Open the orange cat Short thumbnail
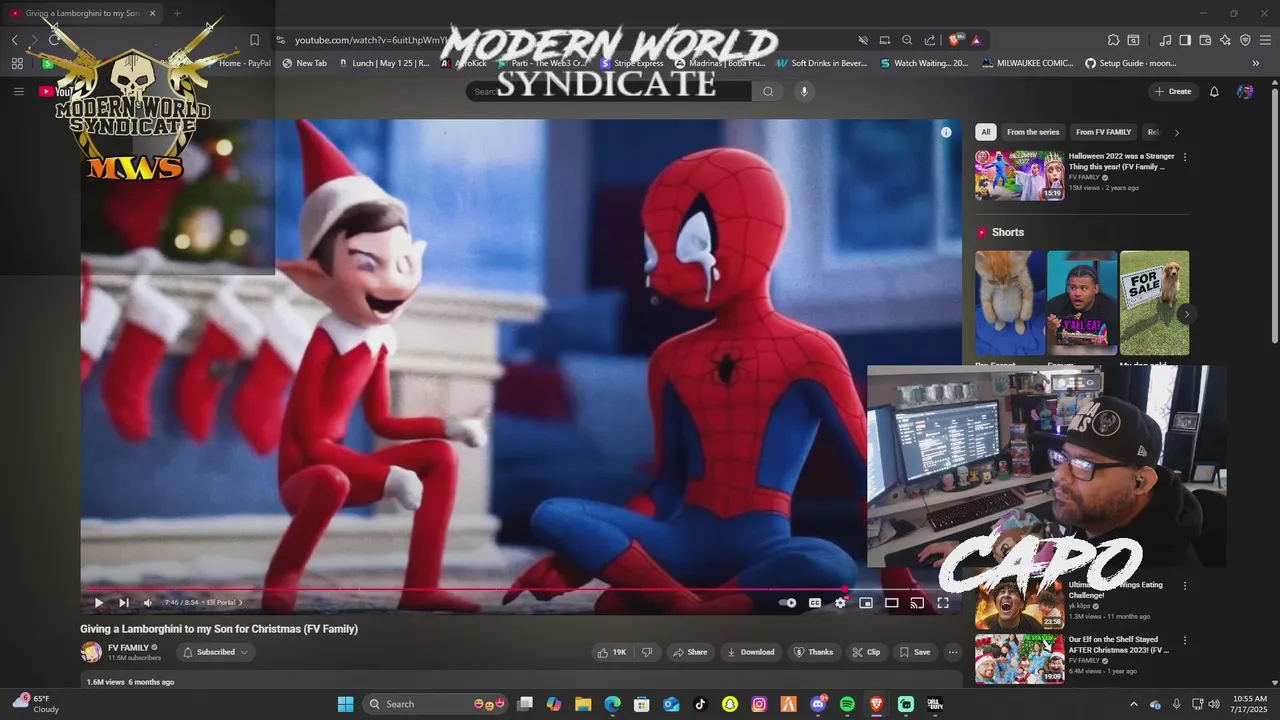The image size is (1280, 720). click(x=1010, y=303)
